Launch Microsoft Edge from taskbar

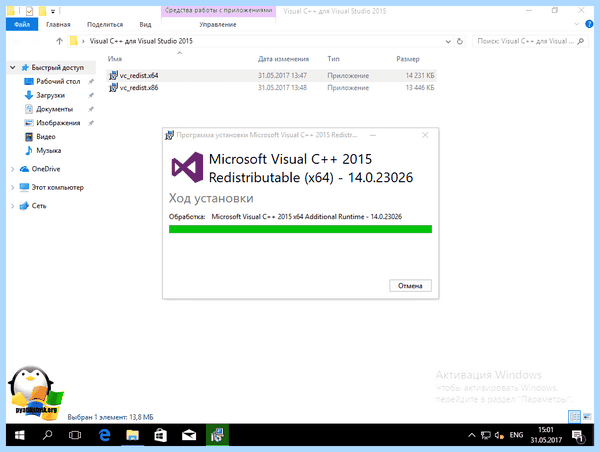click(x=104, y=435)
